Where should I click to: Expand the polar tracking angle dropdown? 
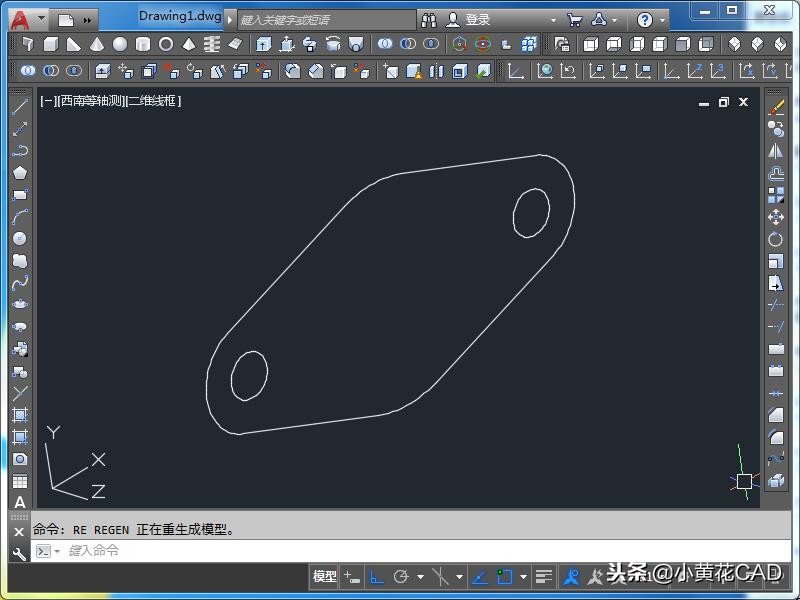(x=420, y=577)
